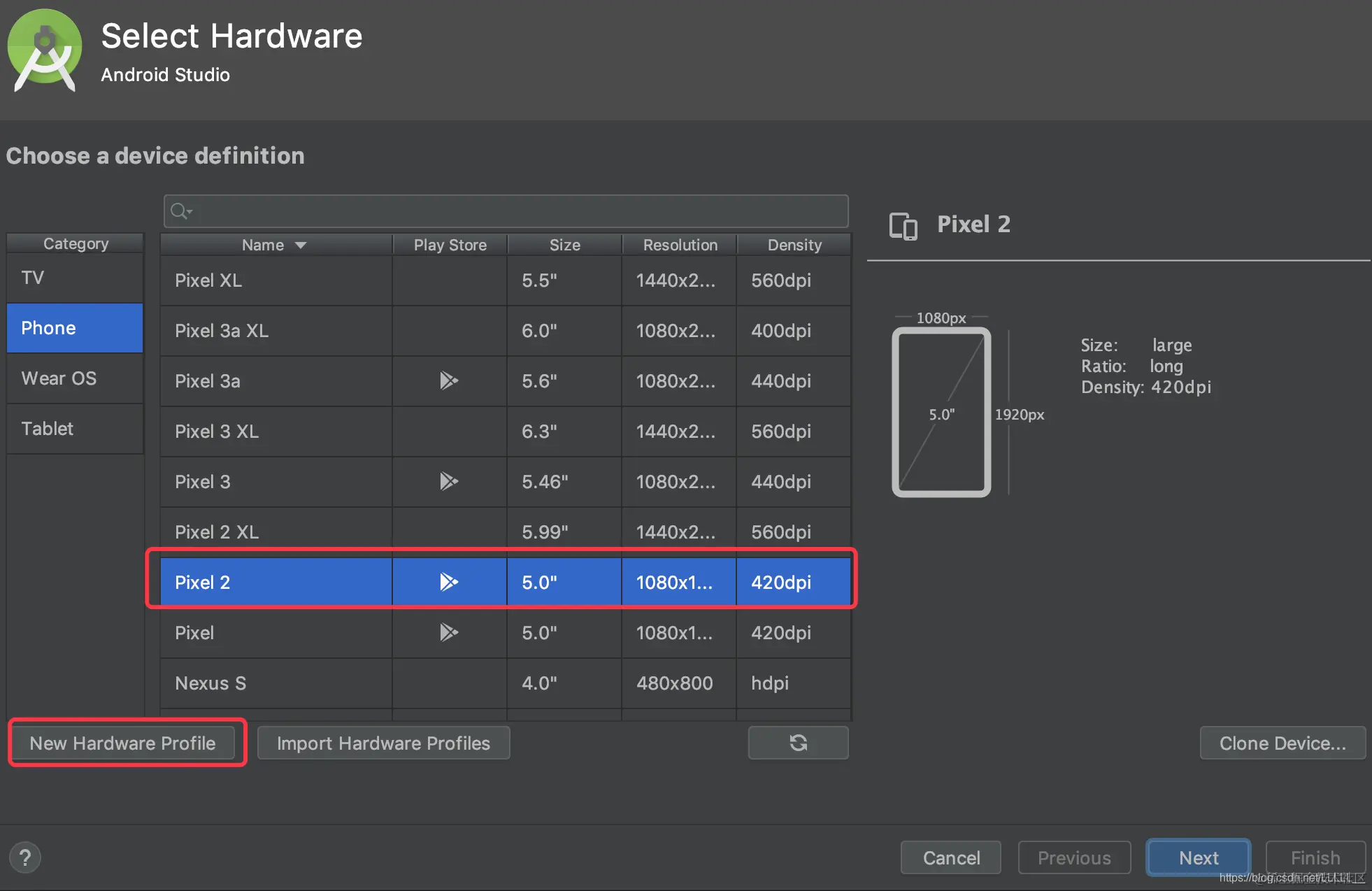Click the Next button
This screenshot has height=891, width=1372.
pos(1198,857)
